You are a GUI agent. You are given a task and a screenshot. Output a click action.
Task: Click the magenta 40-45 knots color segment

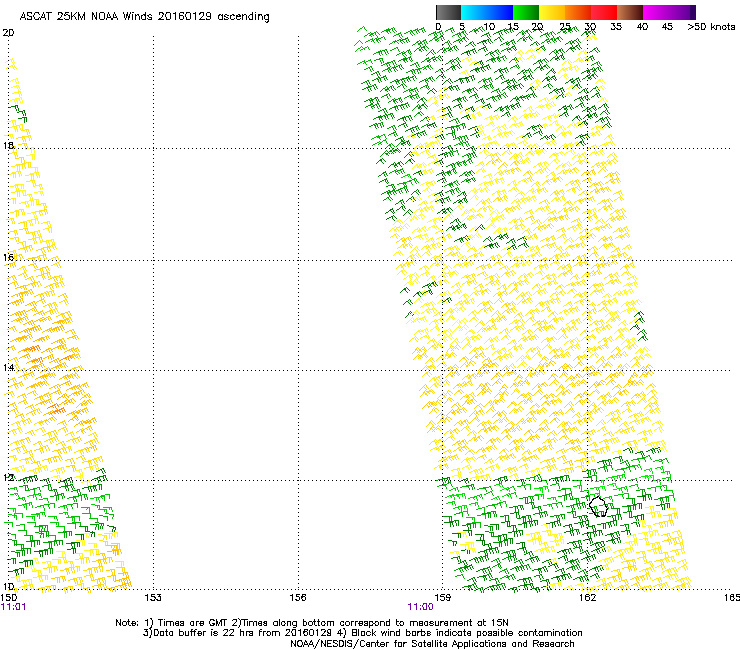656,12
